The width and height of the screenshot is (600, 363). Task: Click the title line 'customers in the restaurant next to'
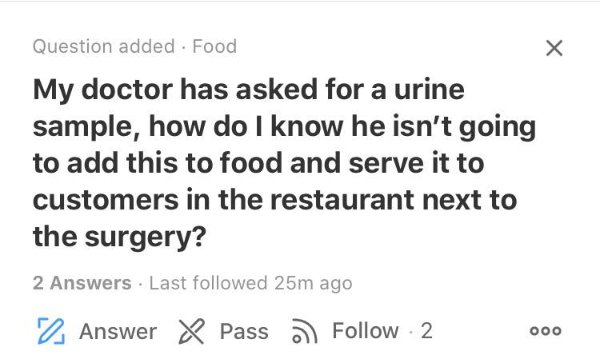(275, 200)
